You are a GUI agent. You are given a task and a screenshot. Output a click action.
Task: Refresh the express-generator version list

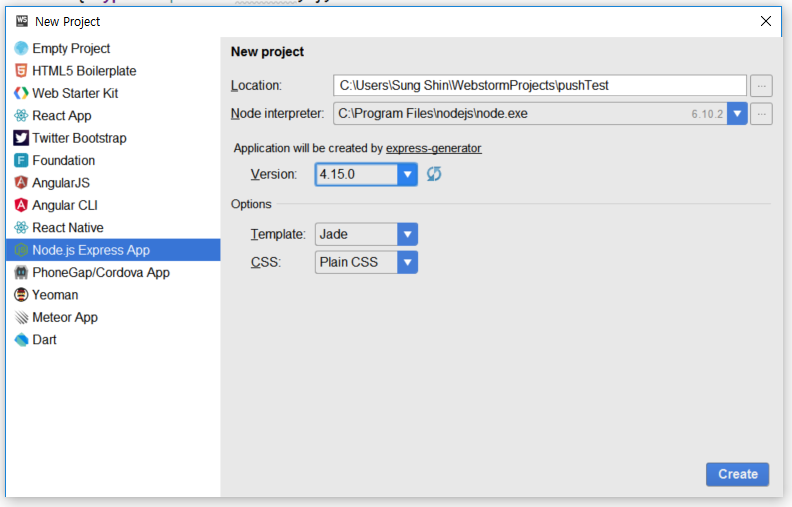[434, 174]
